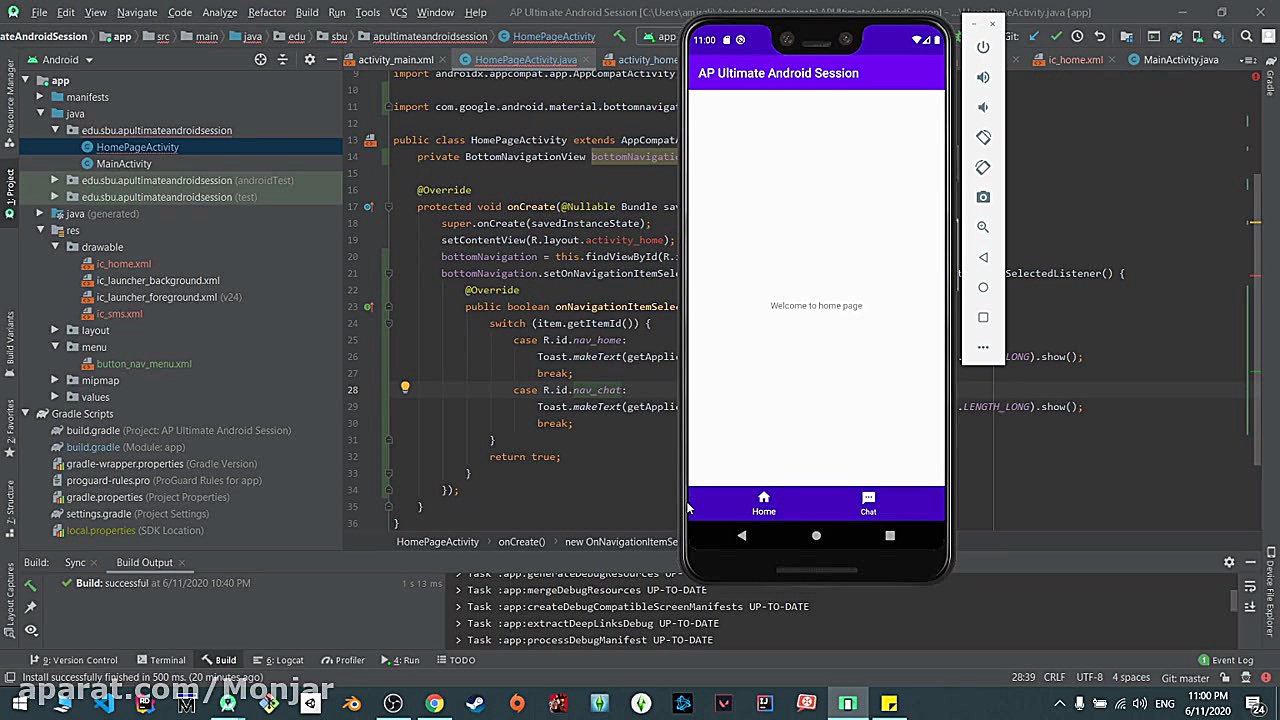Toggle the eye view filter in Build panel

click(31, 630)
